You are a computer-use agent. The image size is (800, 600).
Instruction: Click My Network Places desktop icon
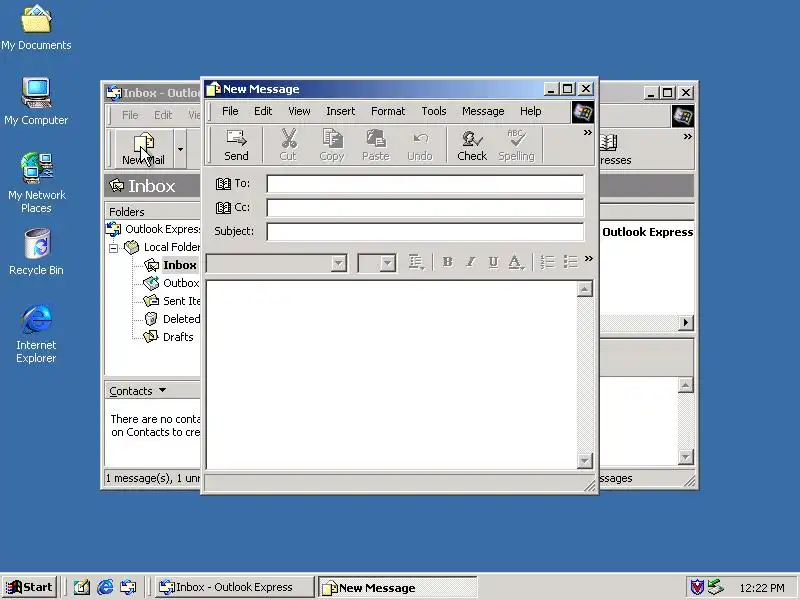37,183
